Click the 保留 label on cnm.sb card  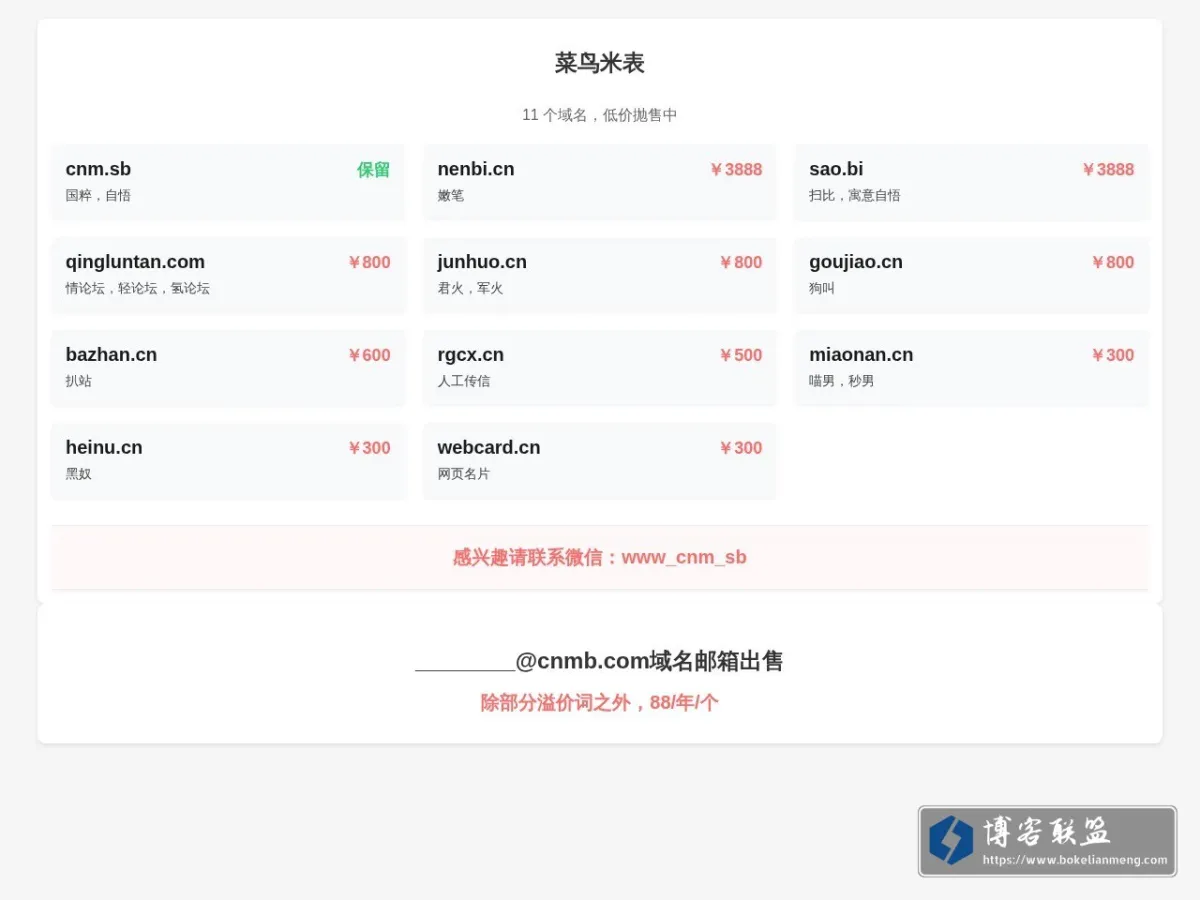point(373,170)
